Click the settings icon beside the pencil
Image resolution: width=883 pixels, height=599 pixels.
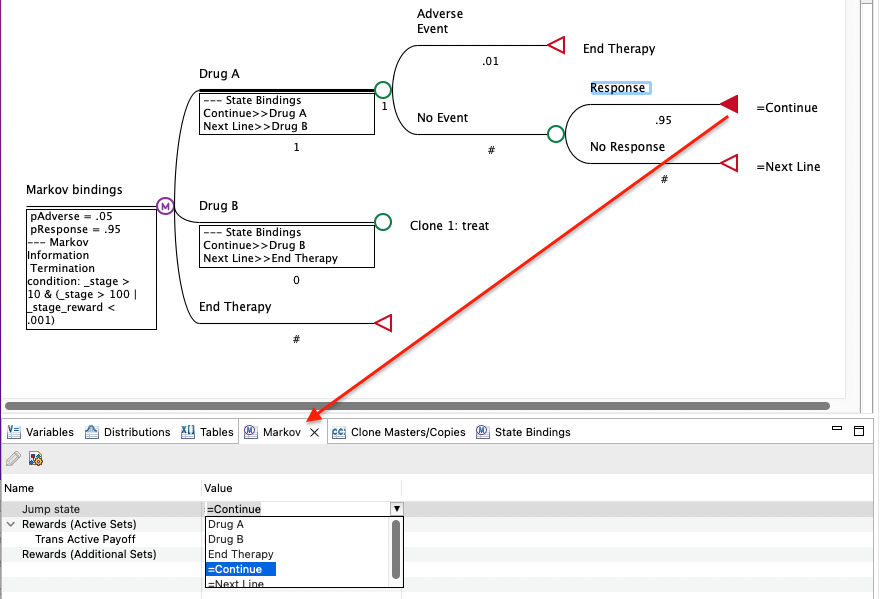36,459
